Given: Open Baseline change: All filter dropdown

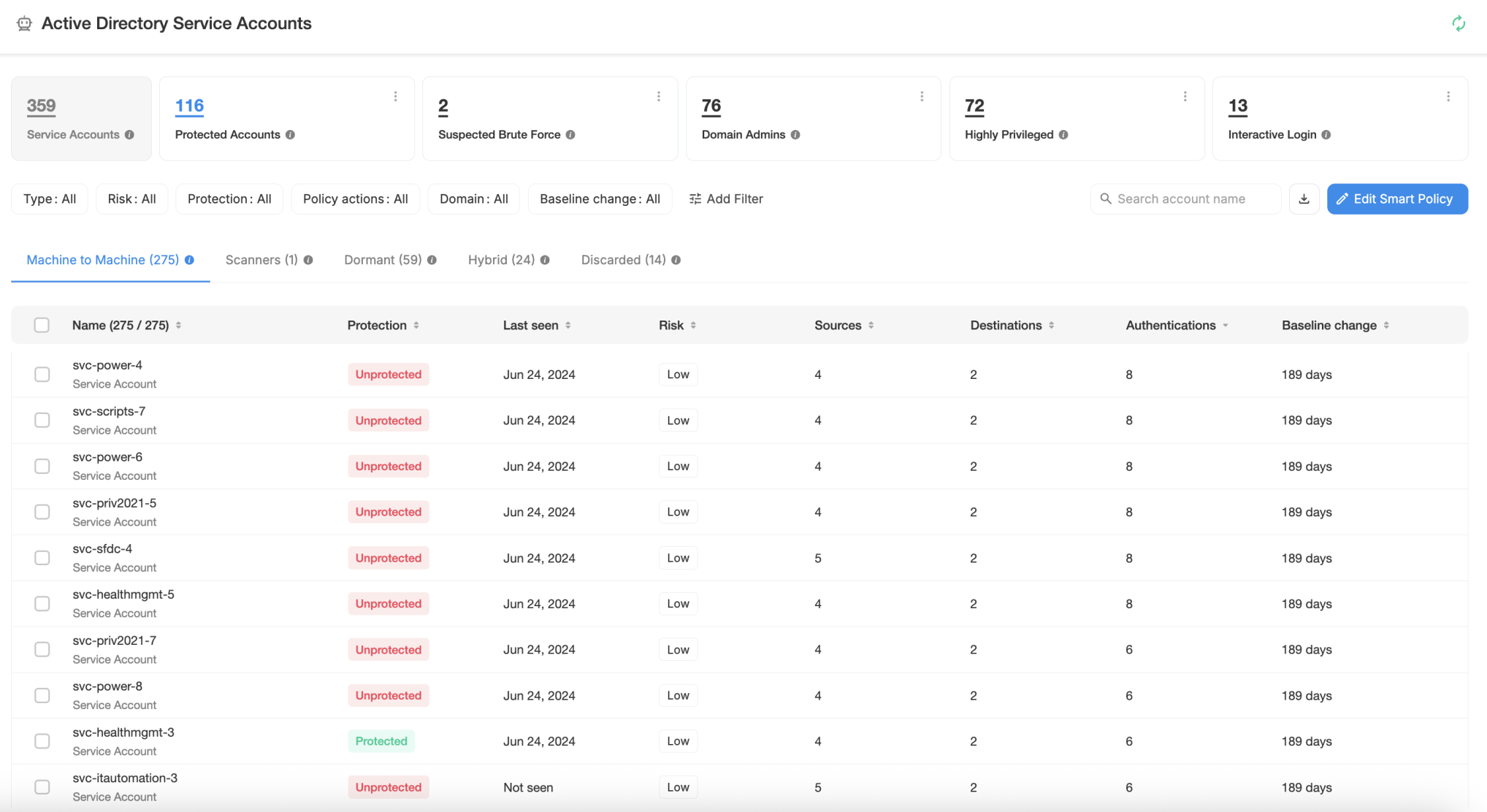Looking at the screenshot, I should [600, 199].
